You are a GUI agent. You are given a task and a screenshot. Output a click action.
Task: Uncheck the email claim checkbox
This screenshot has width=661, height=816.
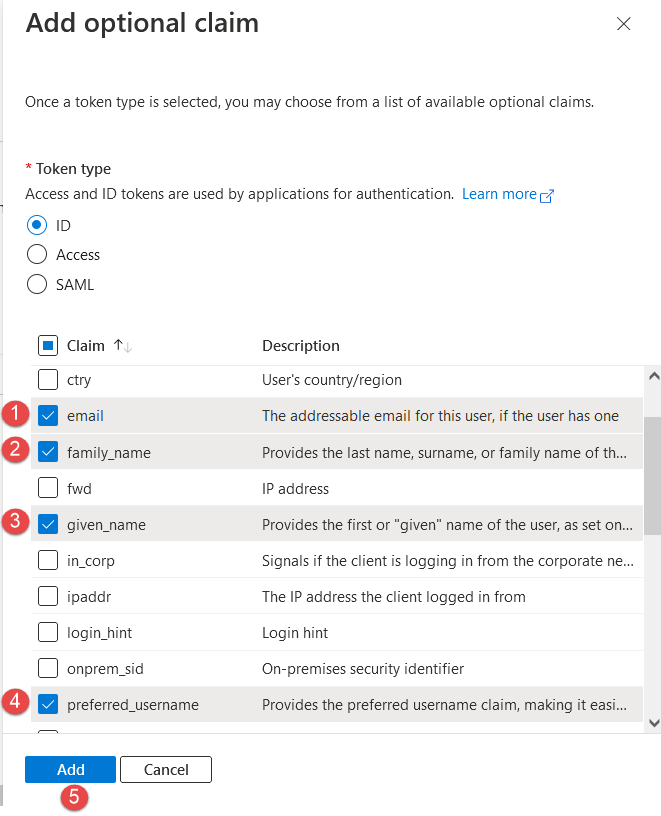coord(48,416)
